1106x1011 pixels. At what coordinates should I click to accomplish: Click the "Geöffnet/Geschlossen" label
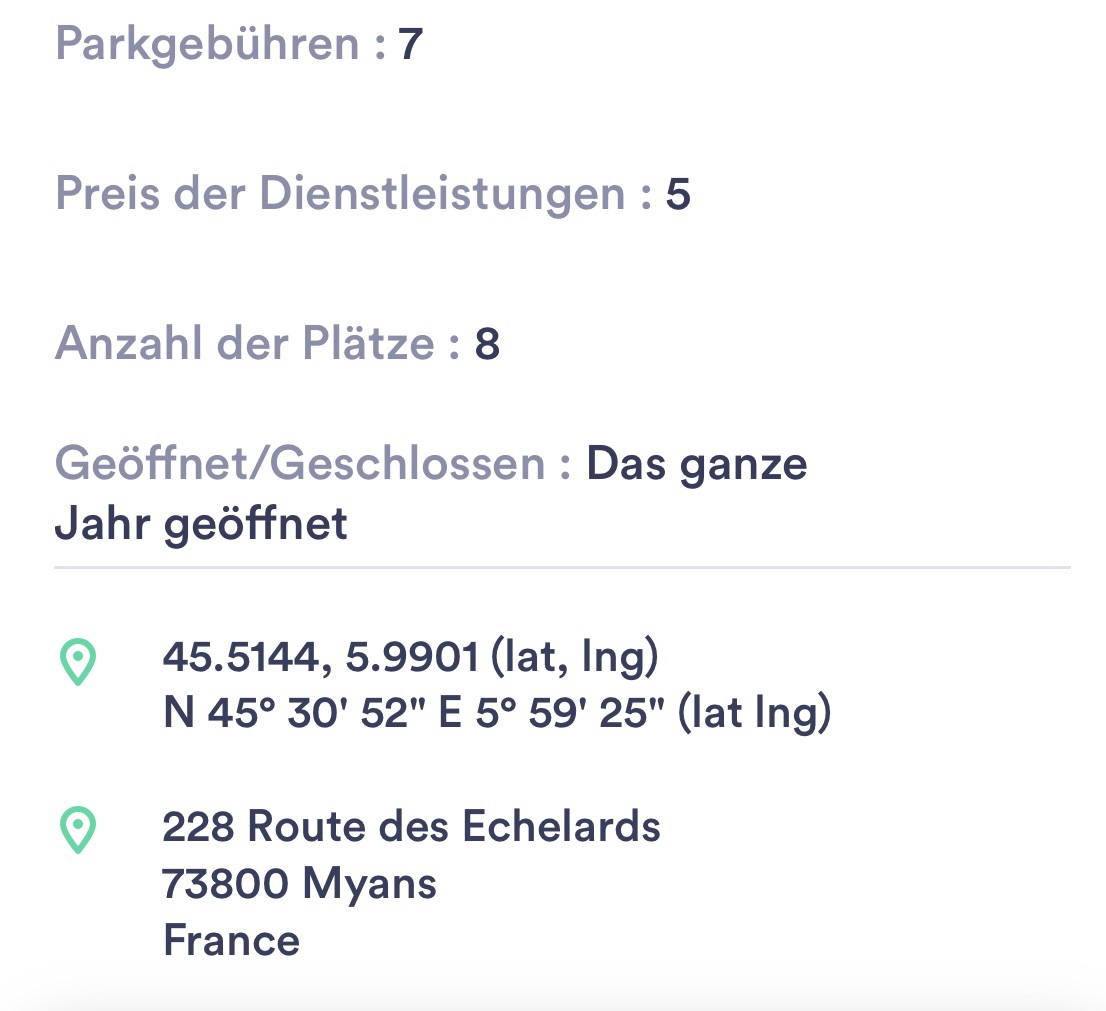300,464
